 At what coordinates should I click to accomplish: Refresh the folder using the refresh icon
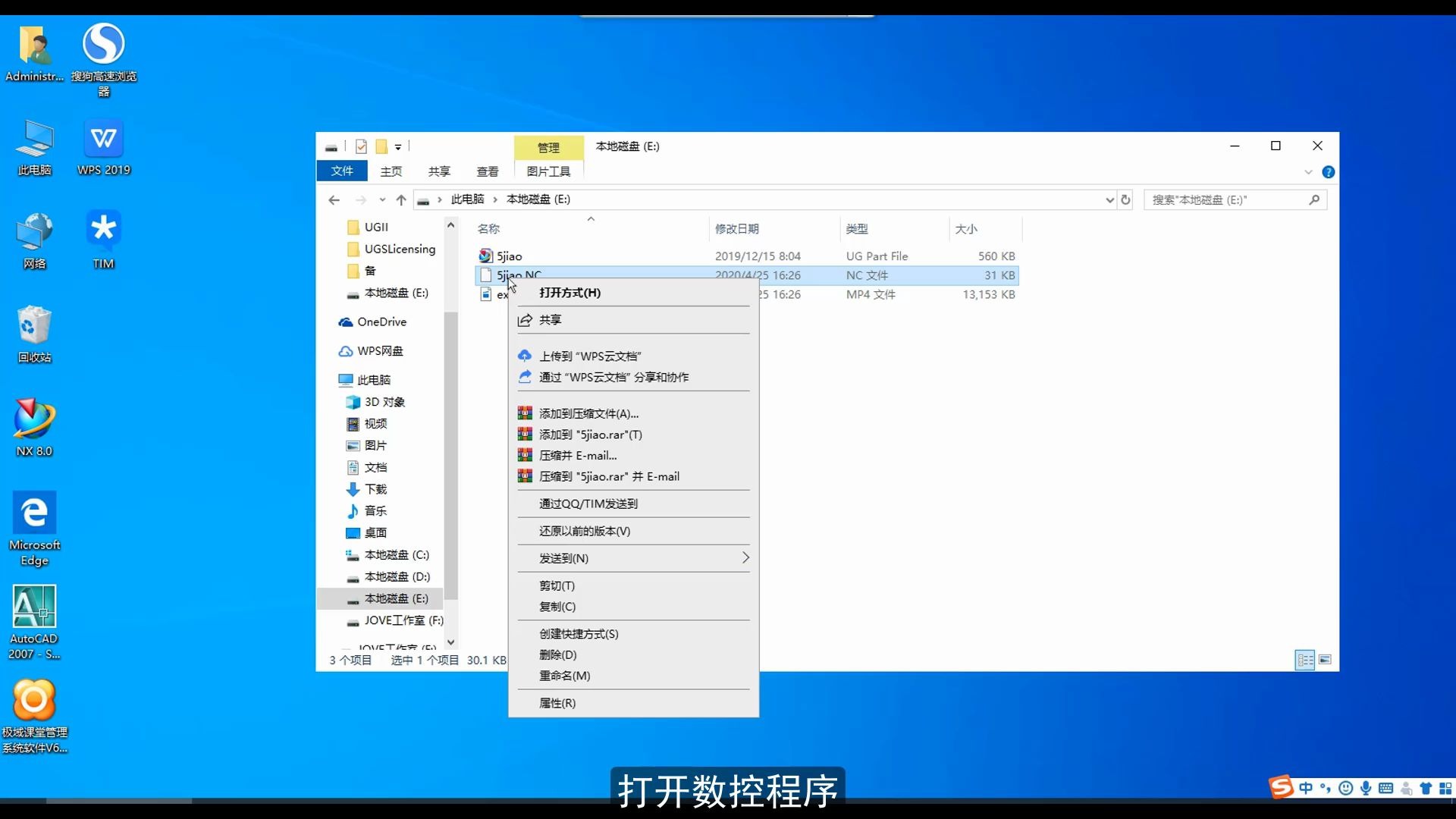tap(1125, 199)
